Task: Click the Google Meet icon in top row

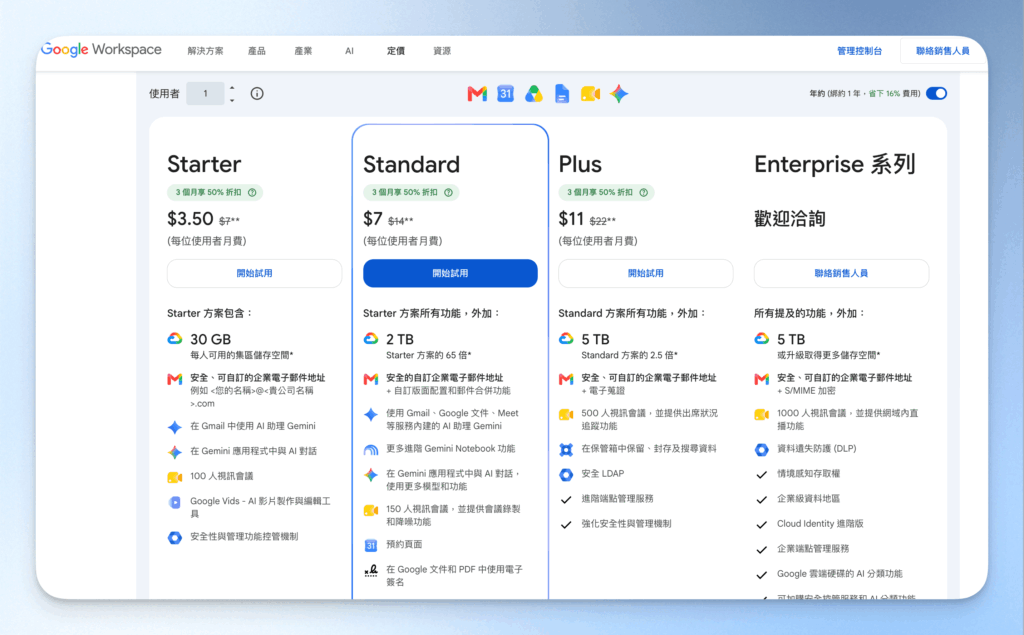Action: pos(590,94)
